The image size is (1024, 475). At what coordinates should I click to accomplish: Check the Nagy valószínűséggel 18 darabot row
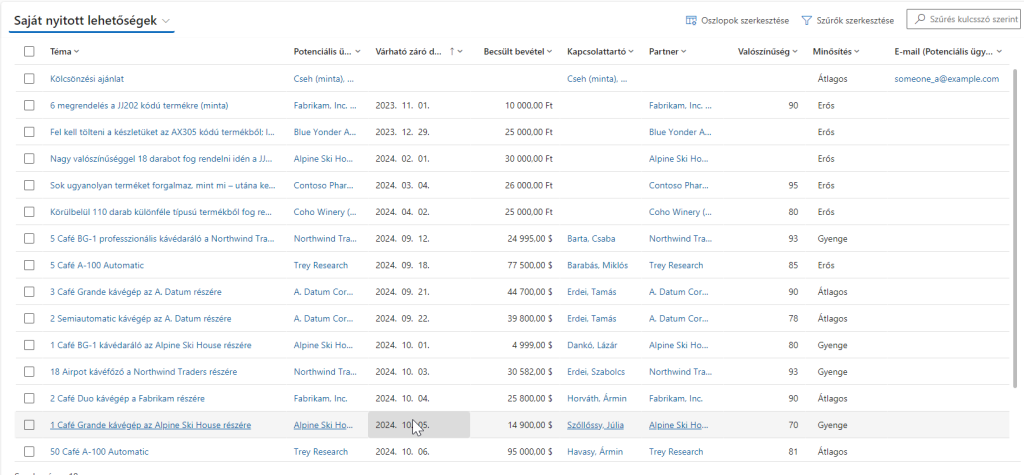tap(29, 159)
